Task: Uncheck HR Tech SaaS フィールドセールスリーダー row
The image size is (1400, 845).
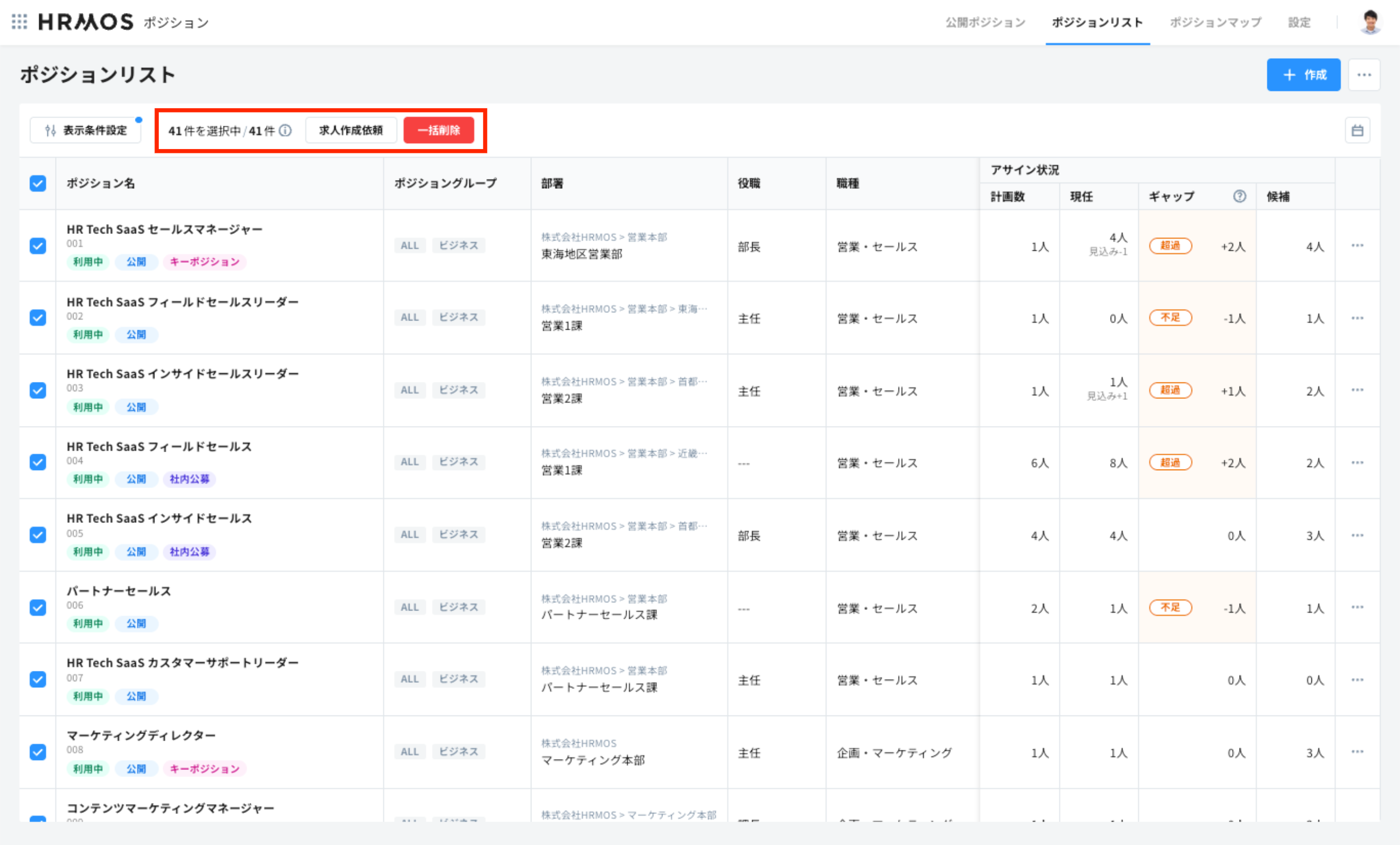Action: click(x=38, y=318)
